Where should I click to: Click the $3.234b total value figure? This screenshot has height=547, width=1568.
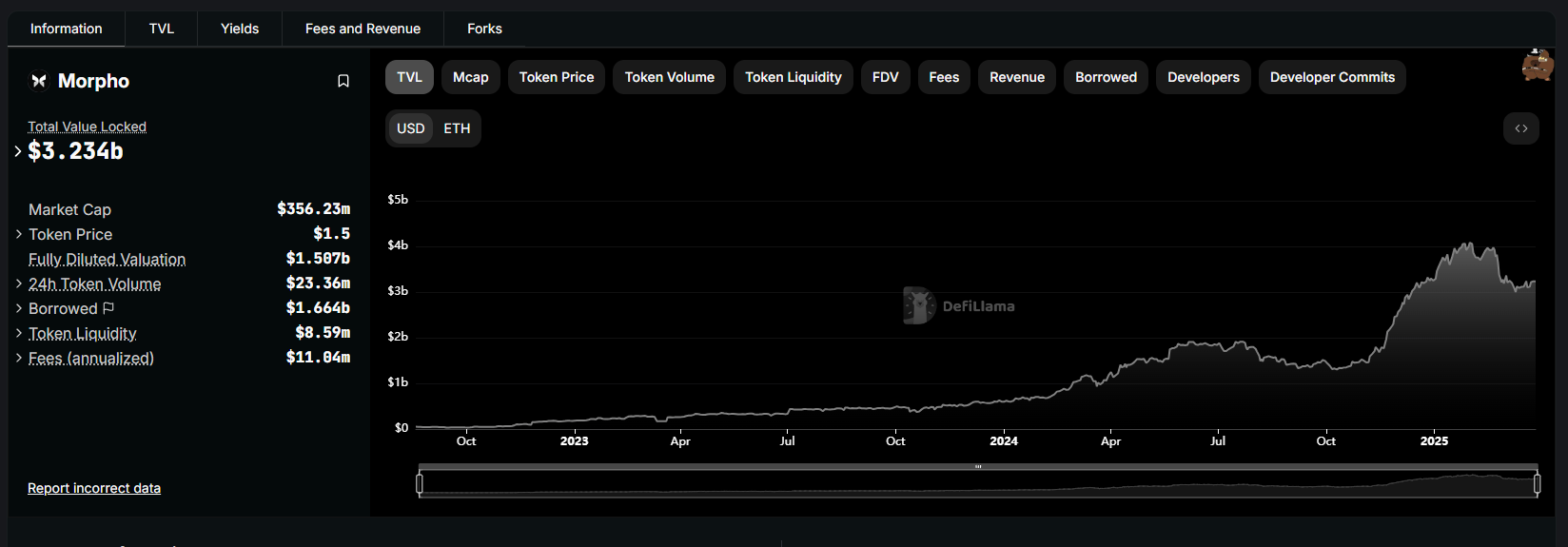tap(75, 150)
